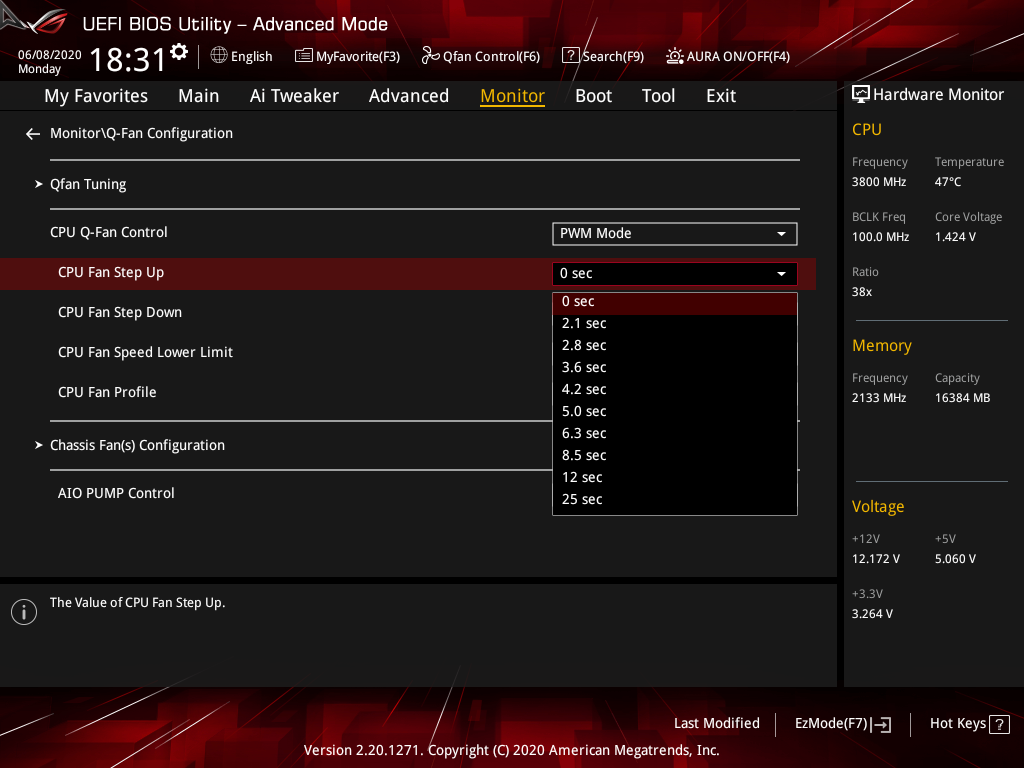Collapse the CPU Fan Step Up dropdown

[675, 274]
